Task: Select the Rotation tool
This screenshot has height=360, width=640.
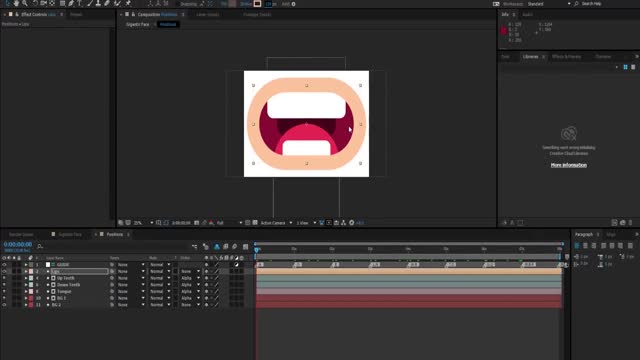Action: 35,3
